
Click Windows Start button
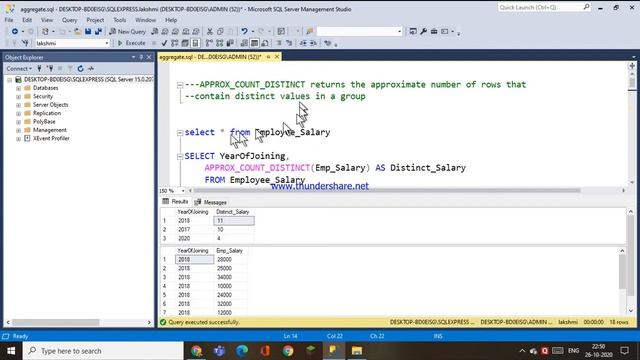click(11, 351)
